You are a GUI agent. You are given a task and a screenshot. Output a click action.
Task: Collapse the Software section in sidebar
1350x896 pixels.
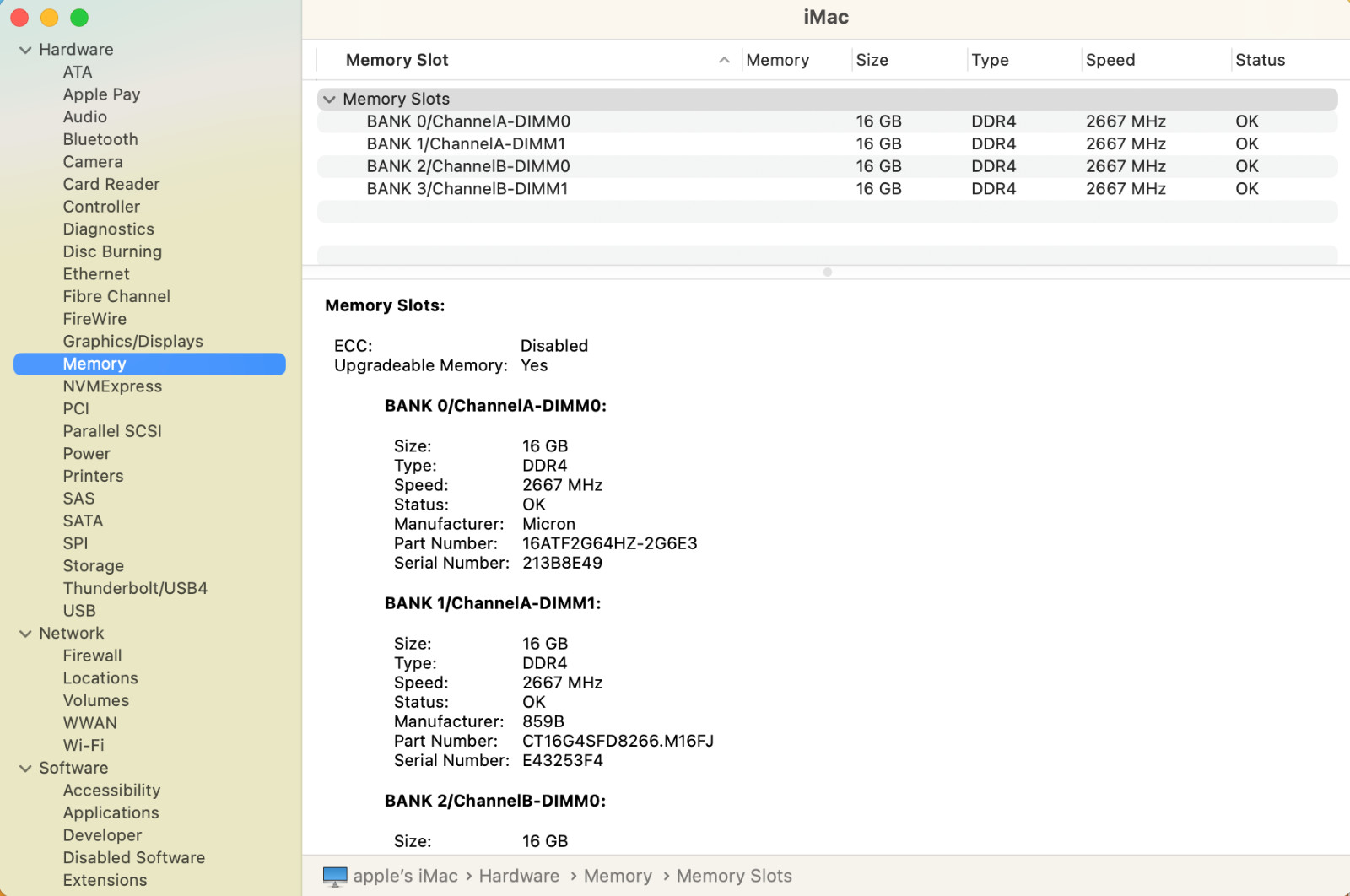click(x=25, y=769)
